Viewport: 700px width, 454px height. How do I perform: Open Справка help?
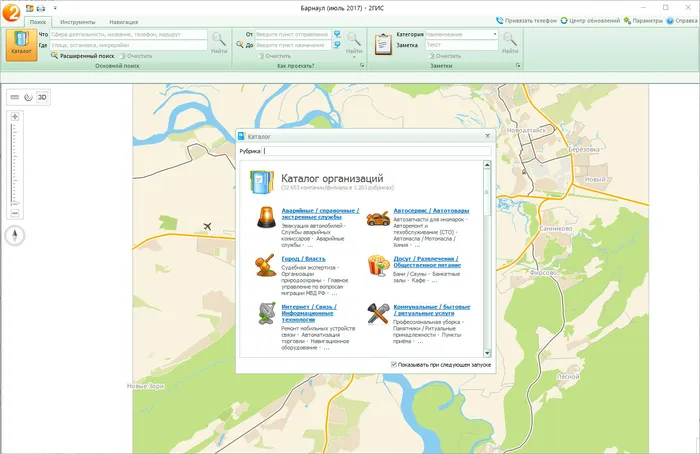point(682,21)
